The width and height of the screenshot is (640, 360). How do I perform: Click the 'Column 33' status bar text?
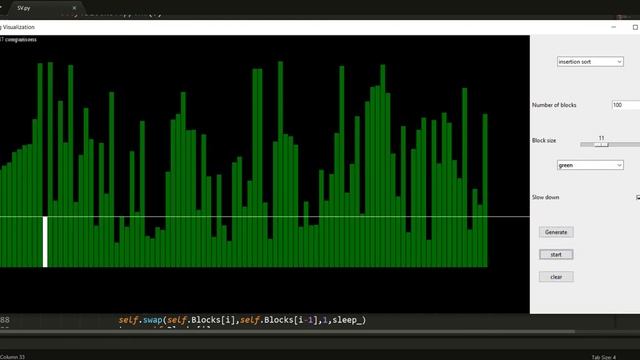(12, 357)
